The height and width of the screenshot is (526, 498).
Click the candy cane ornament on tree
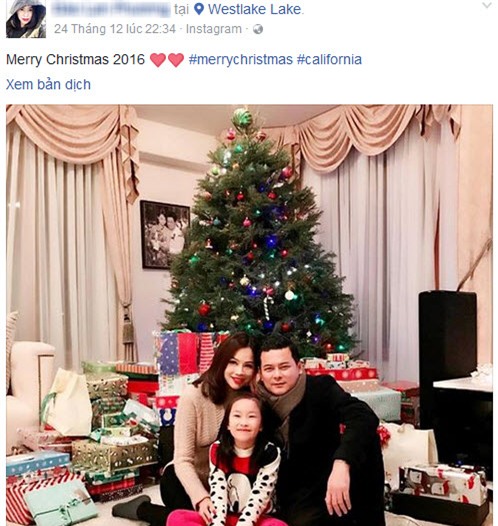[x=267, y=307]
